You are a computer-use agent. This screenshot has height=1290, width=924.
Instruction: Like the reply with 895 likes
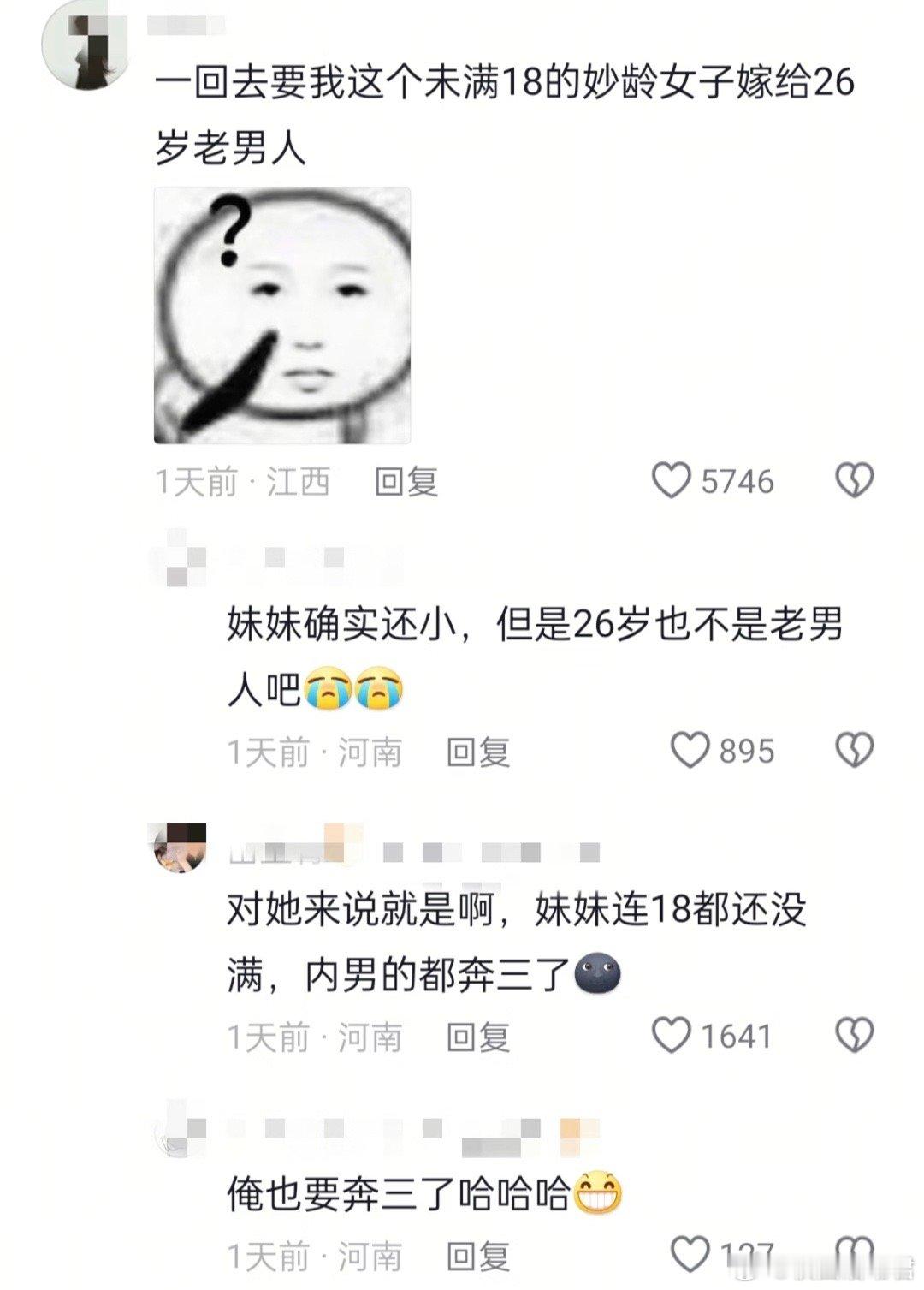click(x=690, y=751)
